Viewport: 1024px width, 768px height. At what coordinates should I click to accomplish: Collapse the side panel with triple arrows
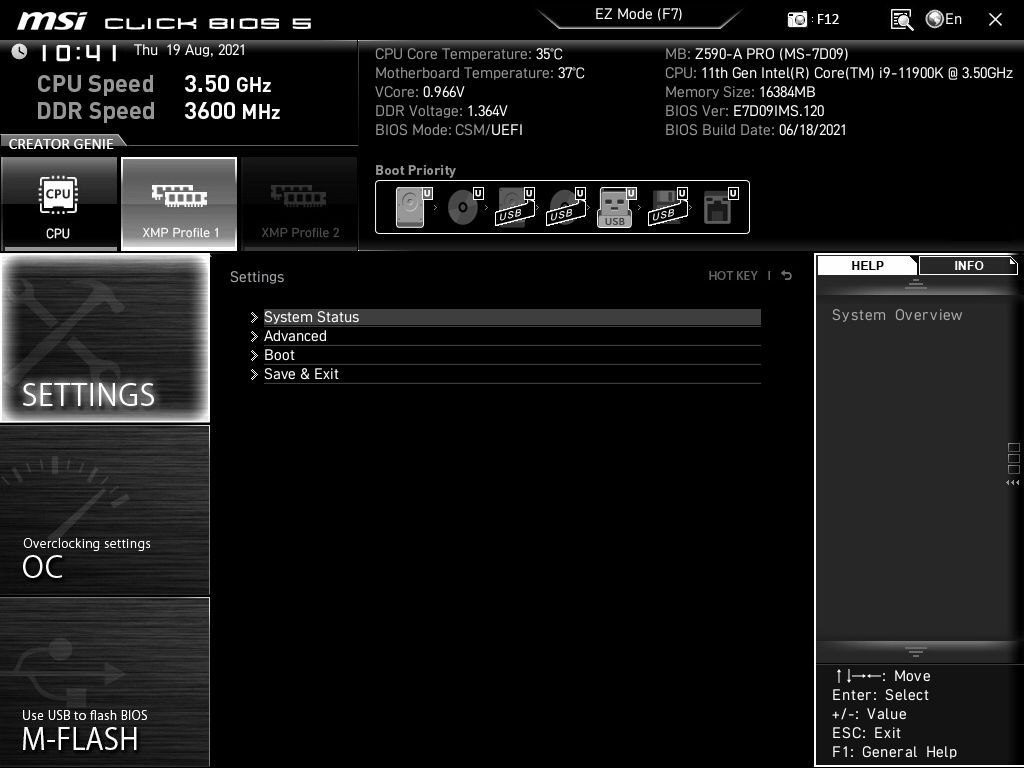[x=1012, y=483]
